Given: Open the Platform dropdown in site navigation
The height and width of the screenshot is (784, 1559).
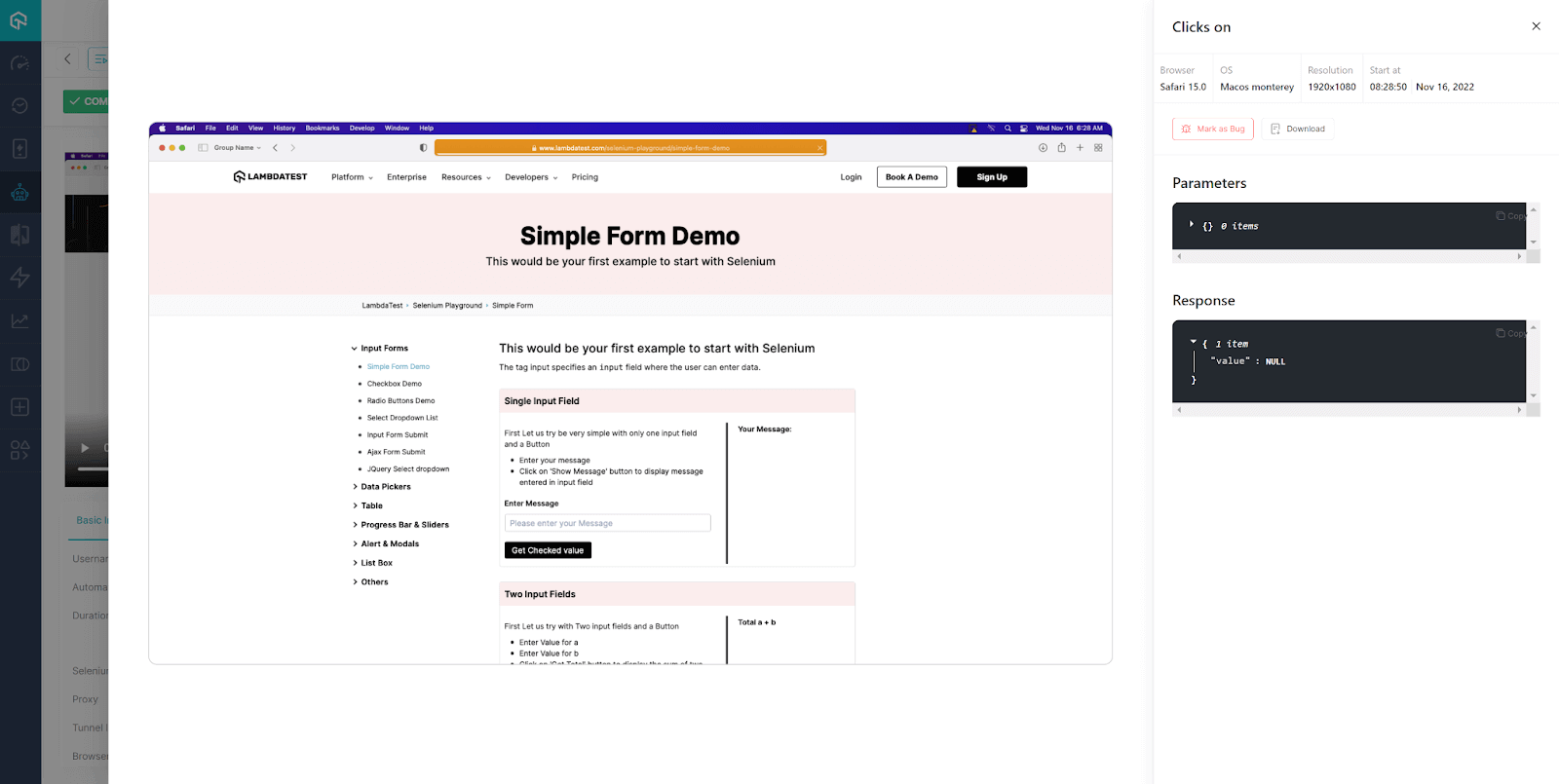Looking at the screenshot, I should pyautogui.click(x=352, y=177).
